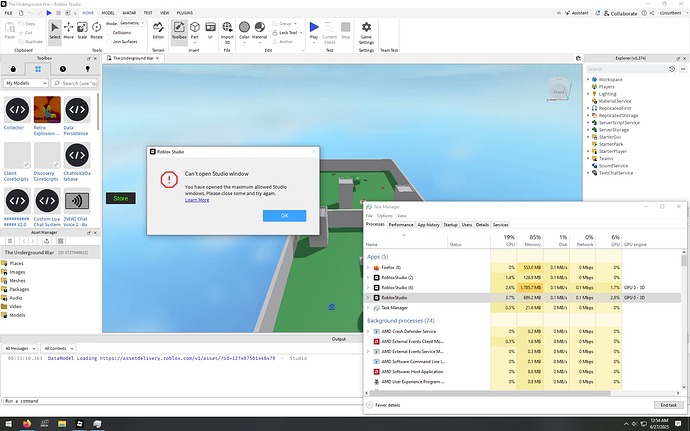
Task: Open the My Models category dropdown
Action: [26, 83]
